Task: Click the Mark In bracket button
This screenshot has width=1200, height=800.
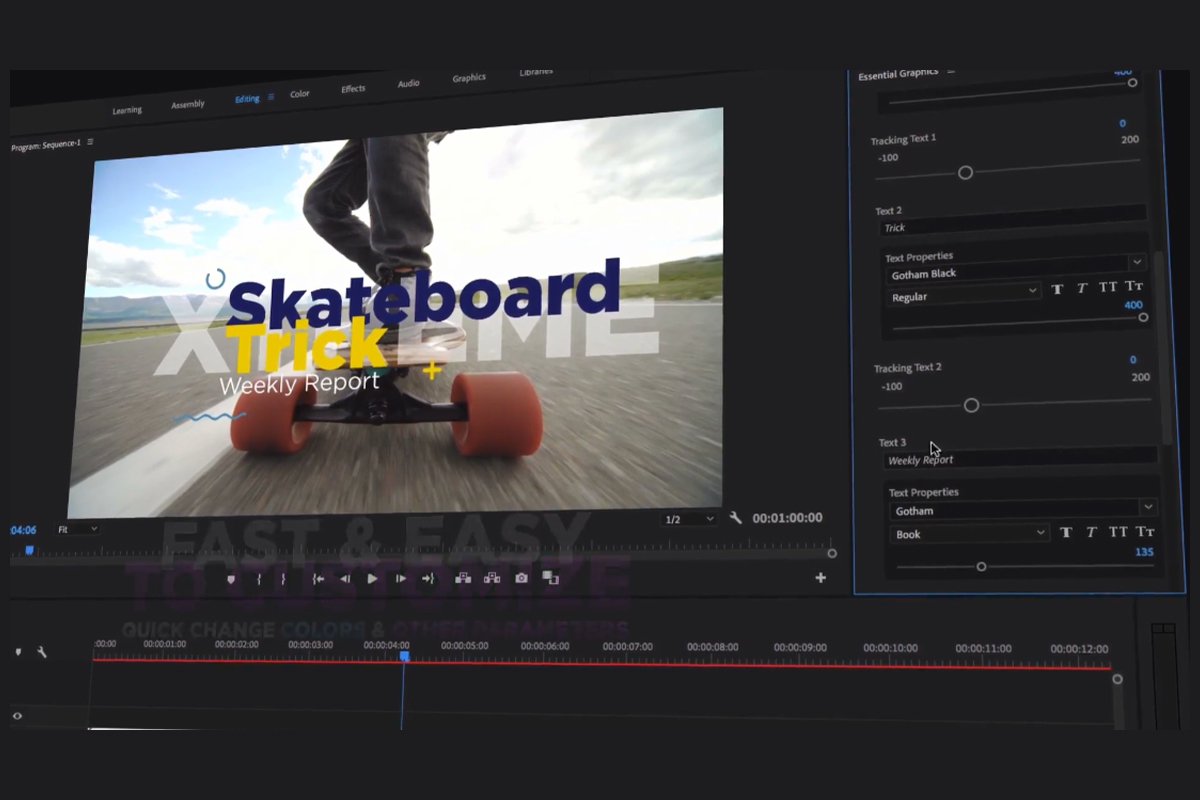Action: [x=259, y=578]
